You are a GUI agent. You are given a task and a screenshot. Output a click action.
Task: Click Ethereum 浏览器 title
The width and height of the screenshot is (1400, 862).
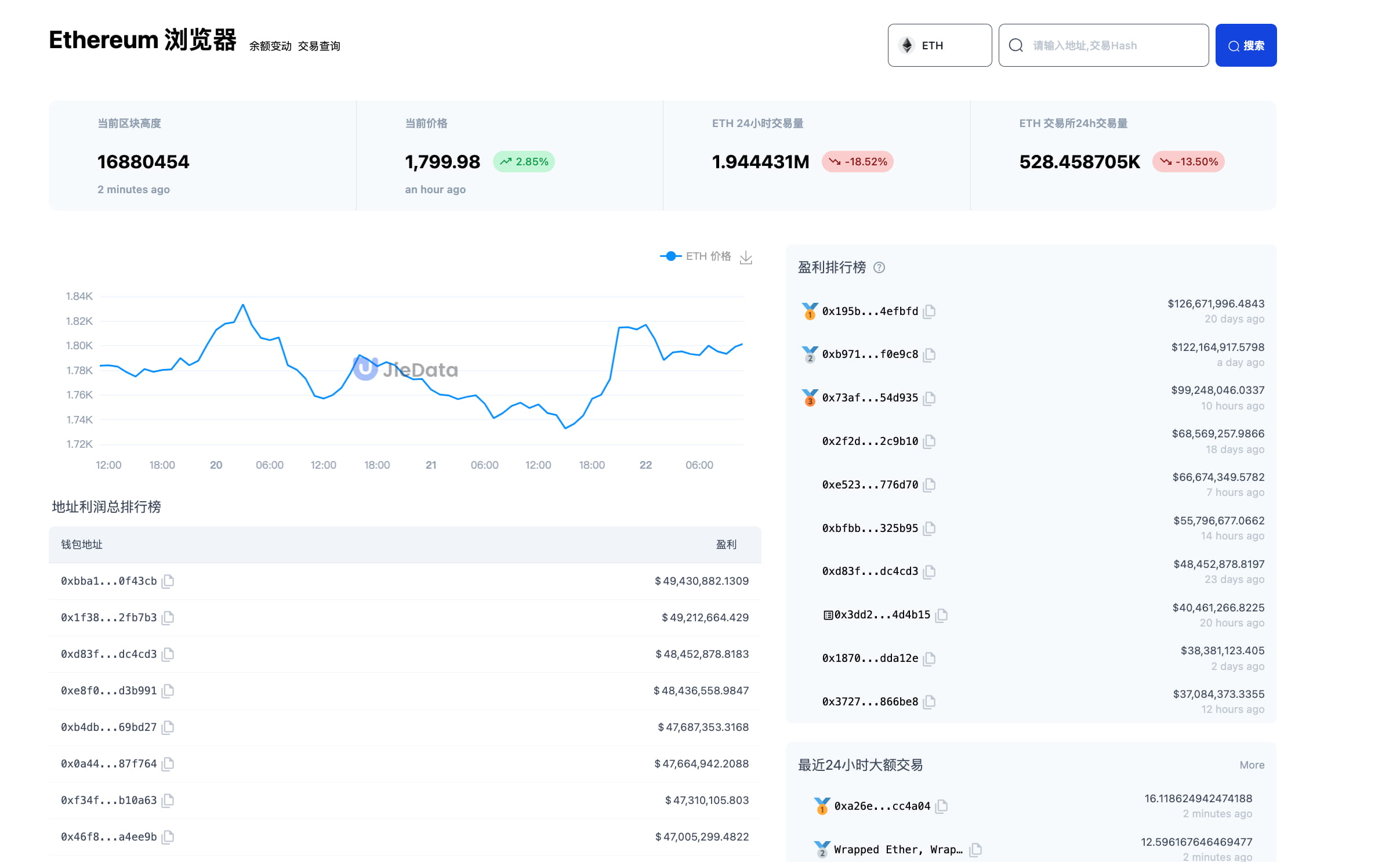[x=143, y=40]
